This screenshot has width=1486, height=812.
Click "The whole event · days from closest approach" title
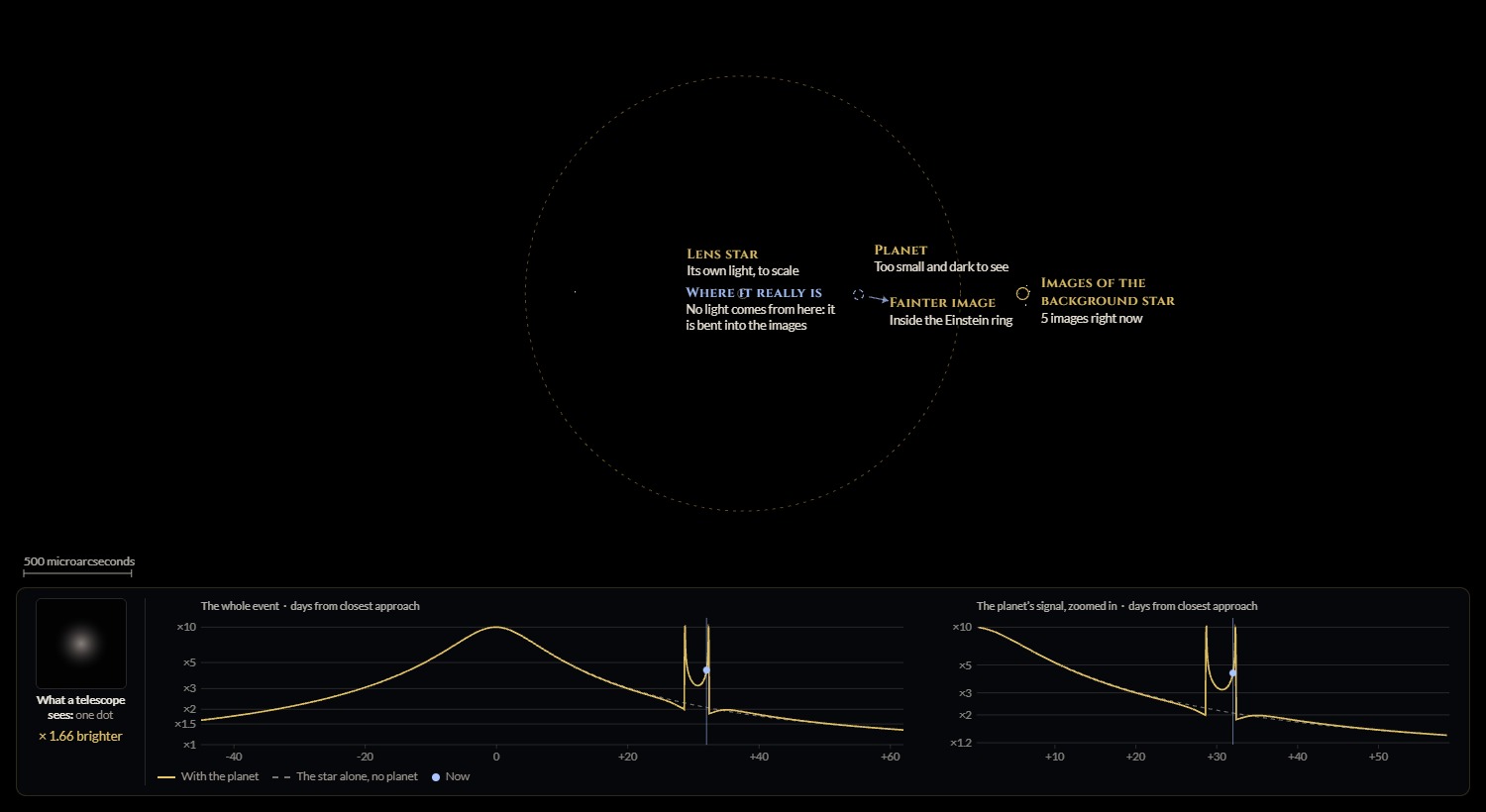click(310, 606)
